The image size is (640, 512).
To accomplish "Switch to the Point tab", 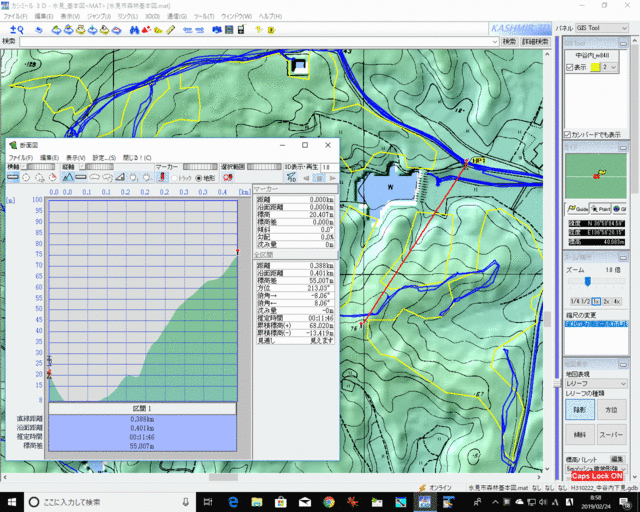I will pos(600,209).
